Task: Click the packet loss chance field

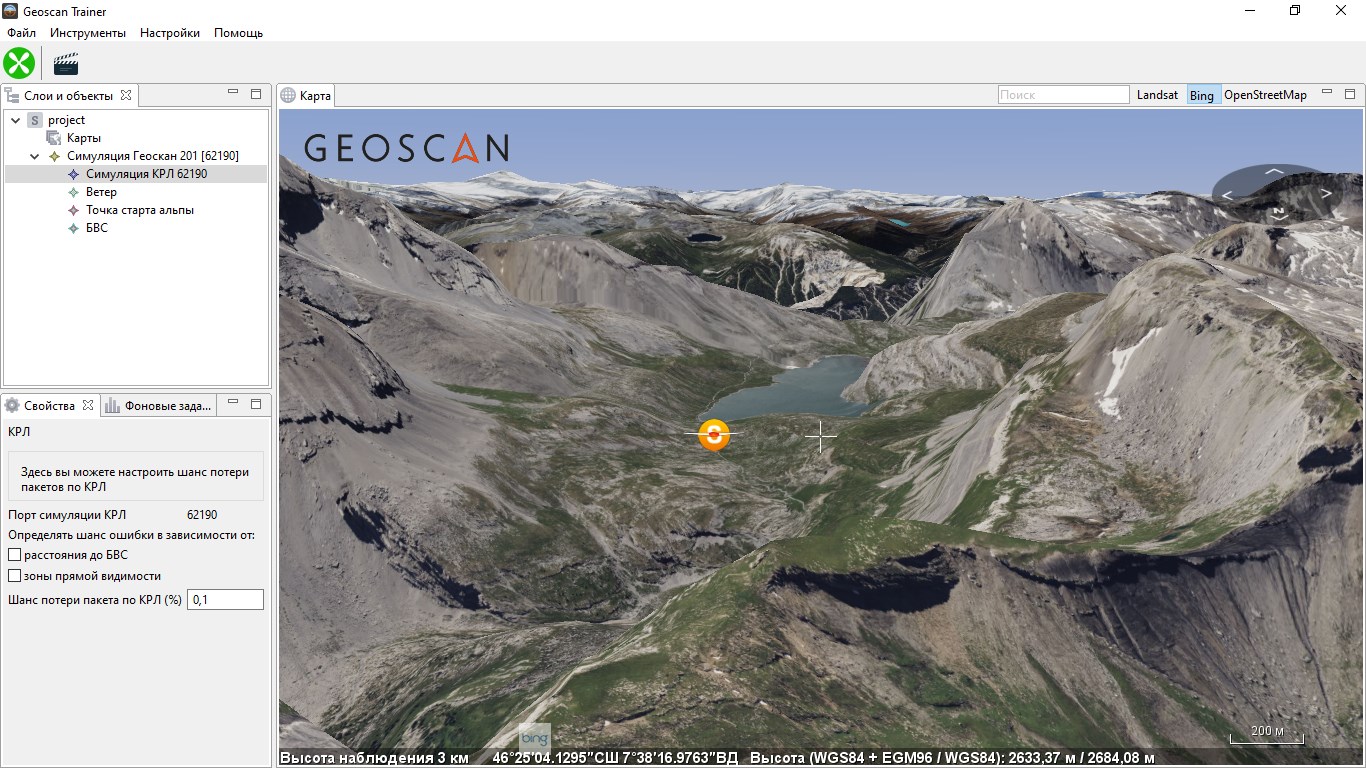Action: [x=225, y=599]
